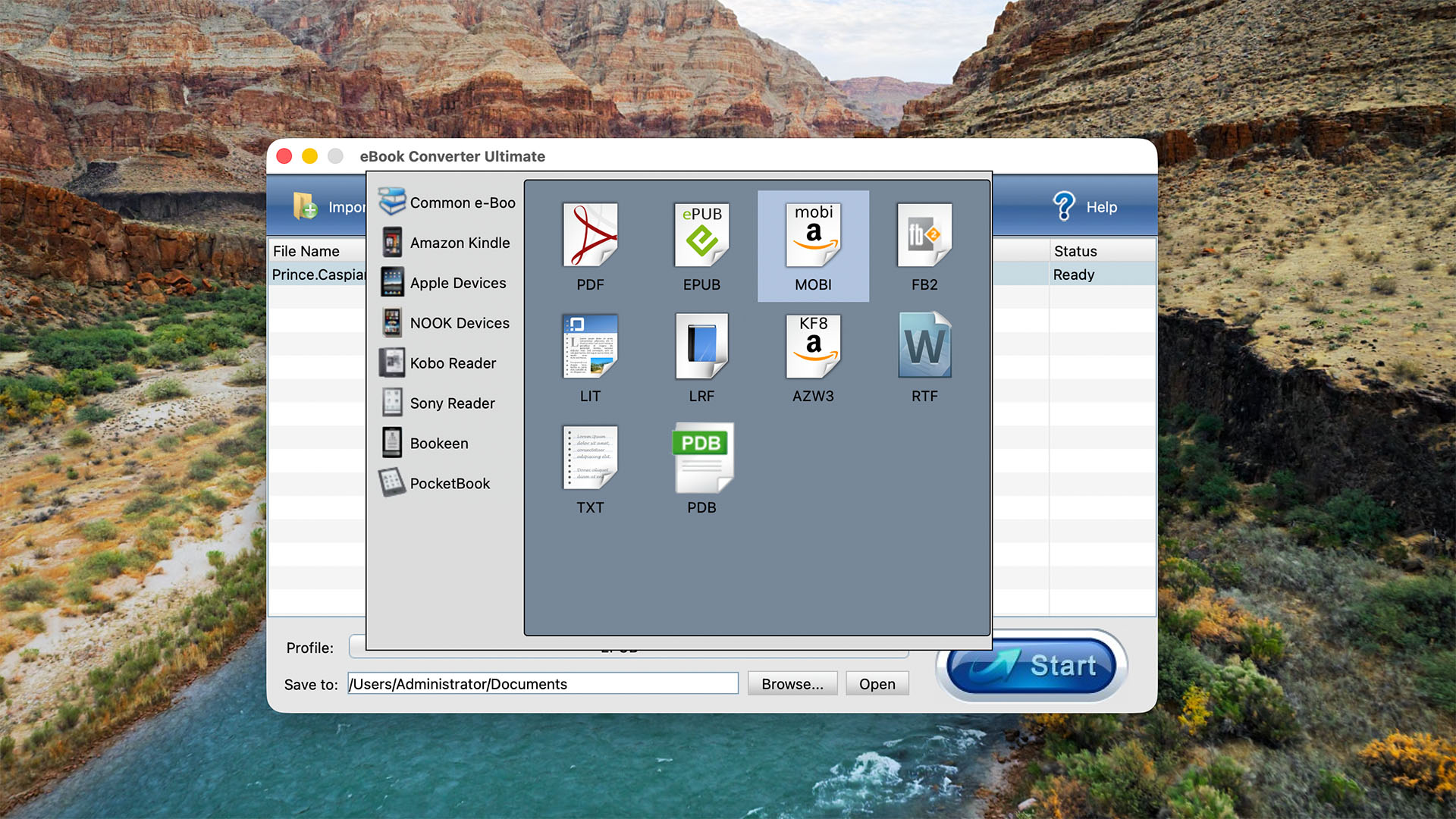Pick the AZW3 KF8 format icon
This screenshot has height=819, width=1456.
click(x=813, y=347)
